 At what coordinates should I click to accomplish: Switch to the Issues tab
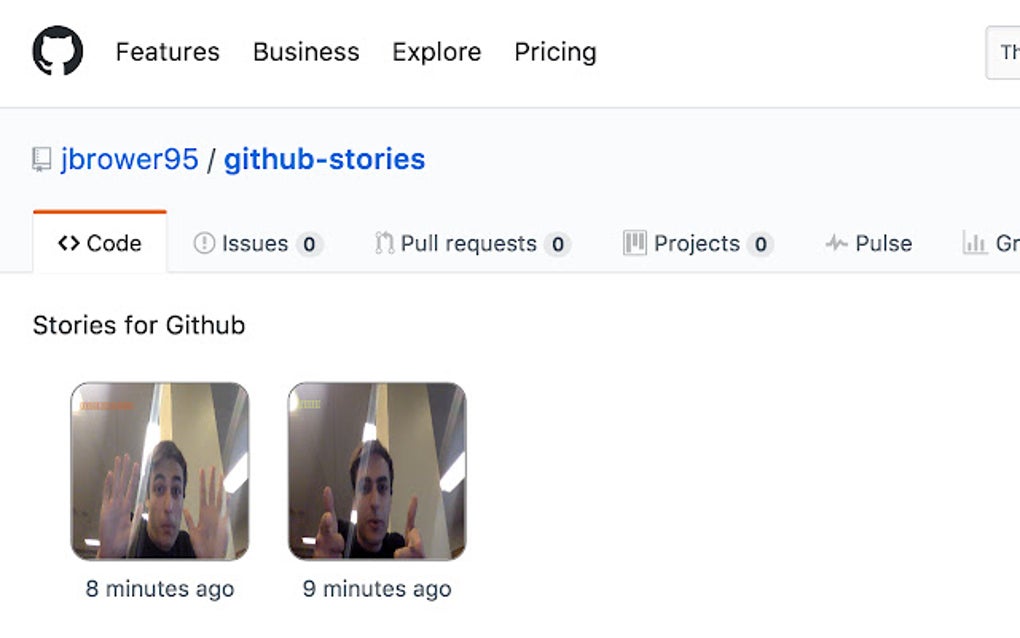(x=256, y=243)
